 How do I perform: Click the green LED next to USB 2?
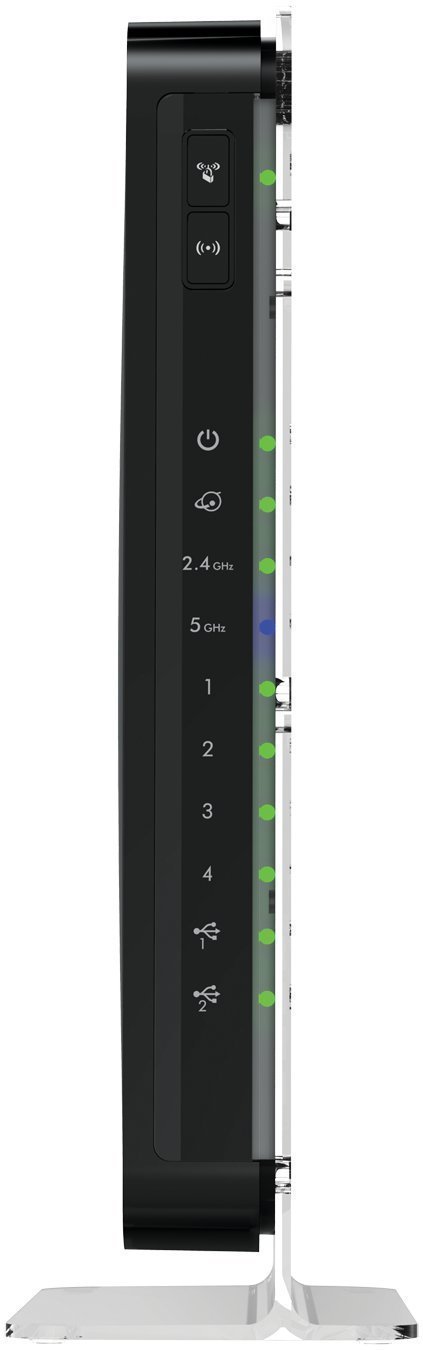(267, 998)
